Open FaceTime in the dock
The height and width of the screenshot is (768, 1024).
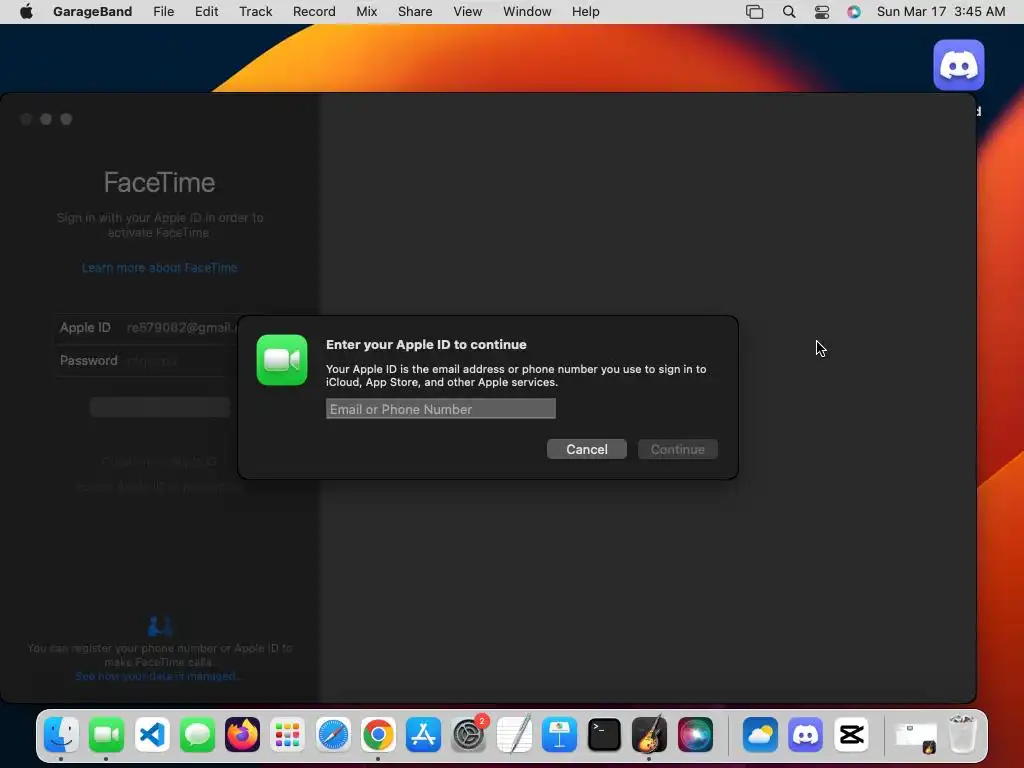coord(106,735)
